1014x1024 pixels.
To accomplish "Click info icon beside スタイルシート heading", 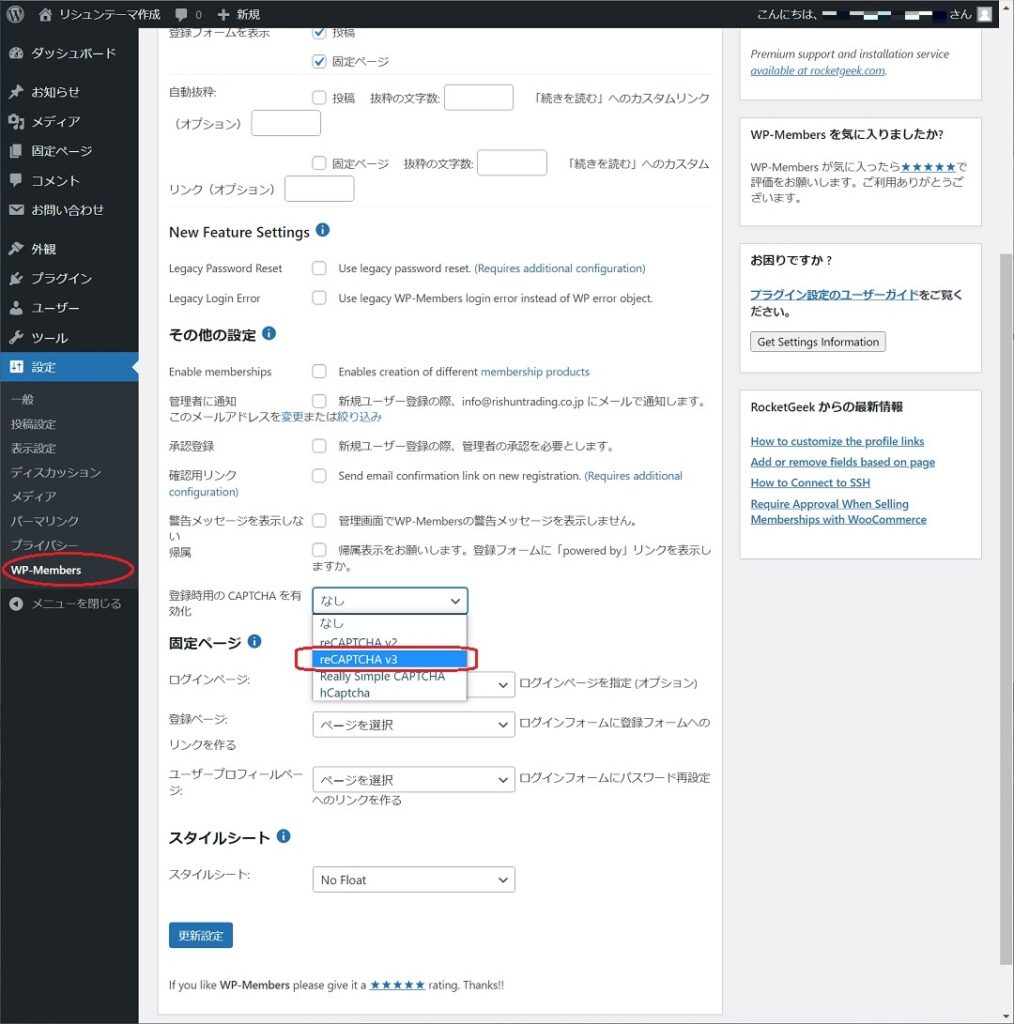I will tap(283, 836).
